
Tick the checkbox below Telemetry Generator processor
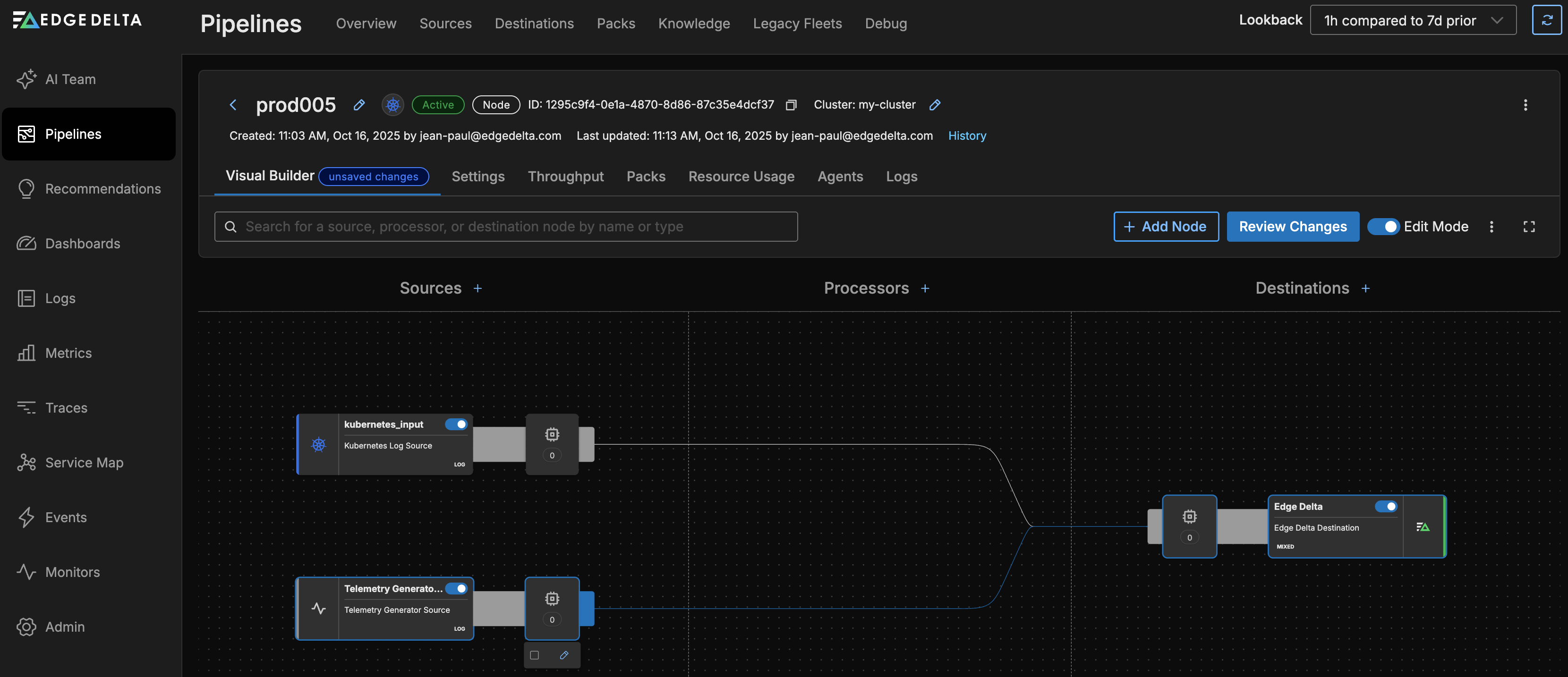coord(535,655)
